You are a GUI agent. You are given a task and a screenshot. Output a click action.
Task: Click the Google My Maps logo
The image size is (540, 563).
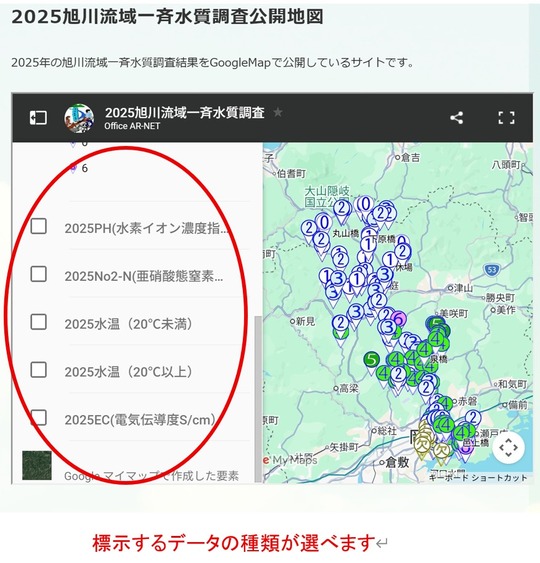[x=290, y=460]
